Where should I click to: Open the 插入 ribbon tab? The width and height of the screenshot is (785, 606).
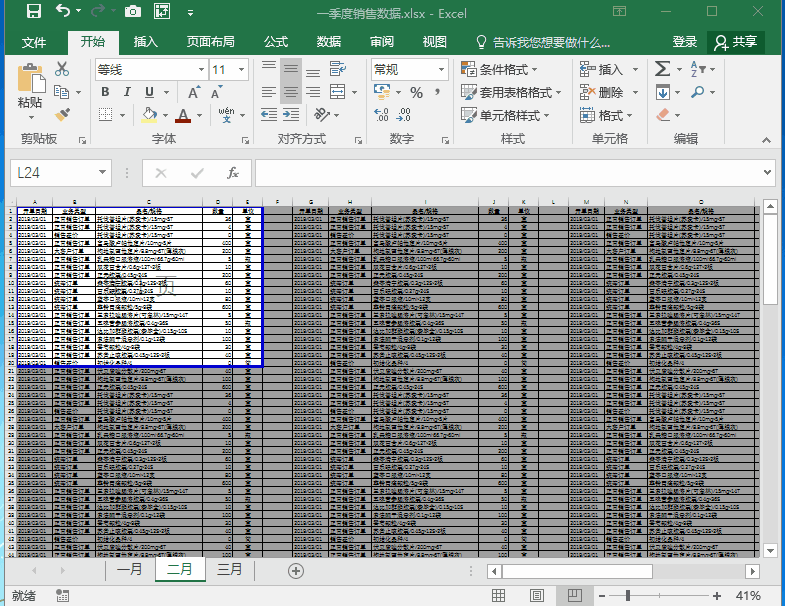(146, 42)
